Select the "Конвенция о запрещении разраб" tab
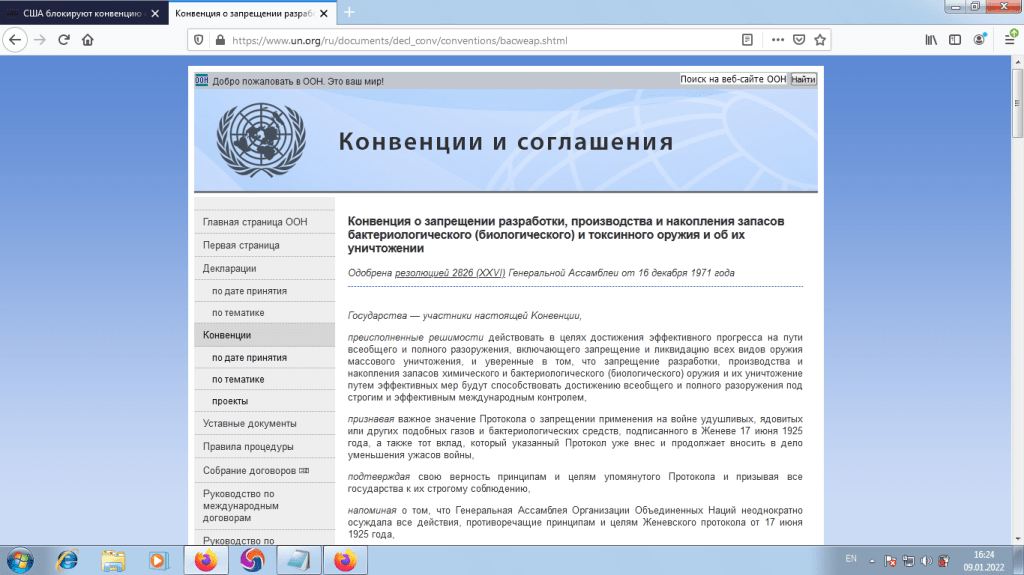Image resolution: width=1024 pixels, height=575 pixels. pyautogui.click(x=245, y=13)
